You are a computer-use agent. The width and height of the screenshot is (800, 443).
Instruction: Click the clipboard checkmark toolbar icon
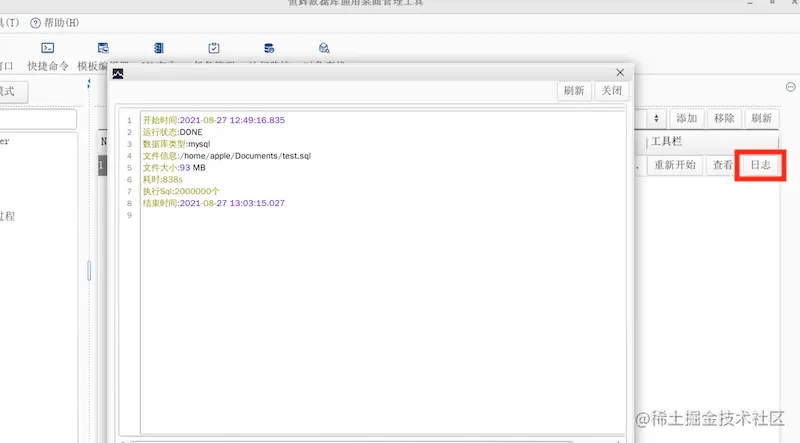[214, 48]
